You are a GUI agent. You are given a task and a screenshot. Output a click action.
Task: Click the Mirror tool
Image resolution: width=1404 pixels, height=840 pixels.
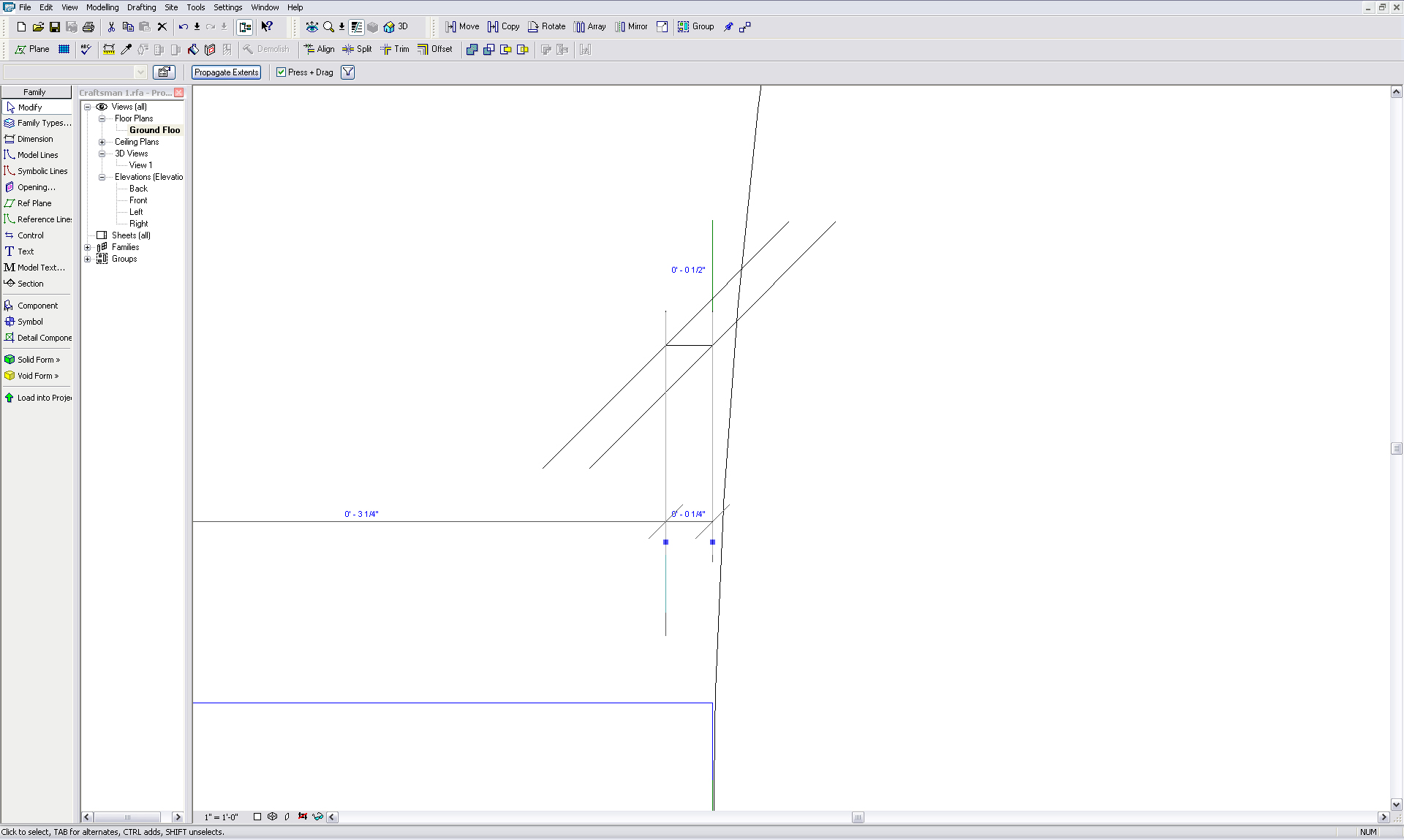(631, 27)
